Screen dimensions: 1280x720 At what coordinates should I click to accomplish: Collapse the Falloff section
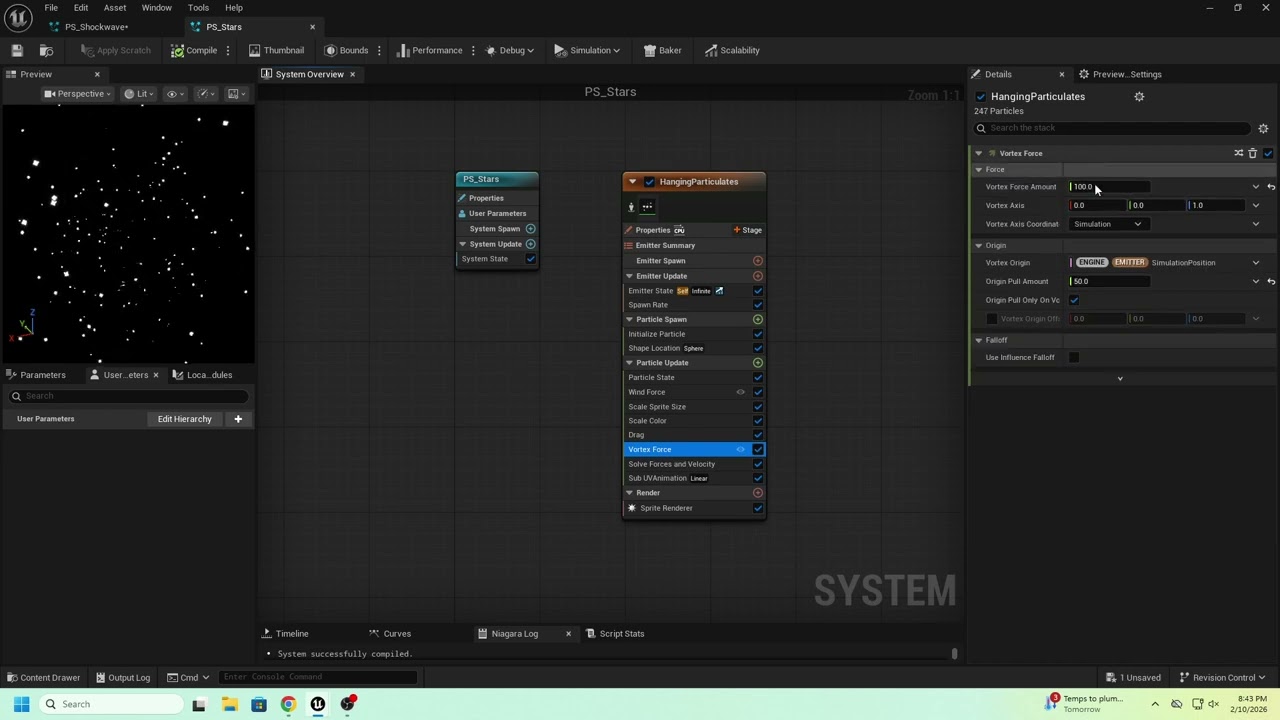(x=979, y=340)
